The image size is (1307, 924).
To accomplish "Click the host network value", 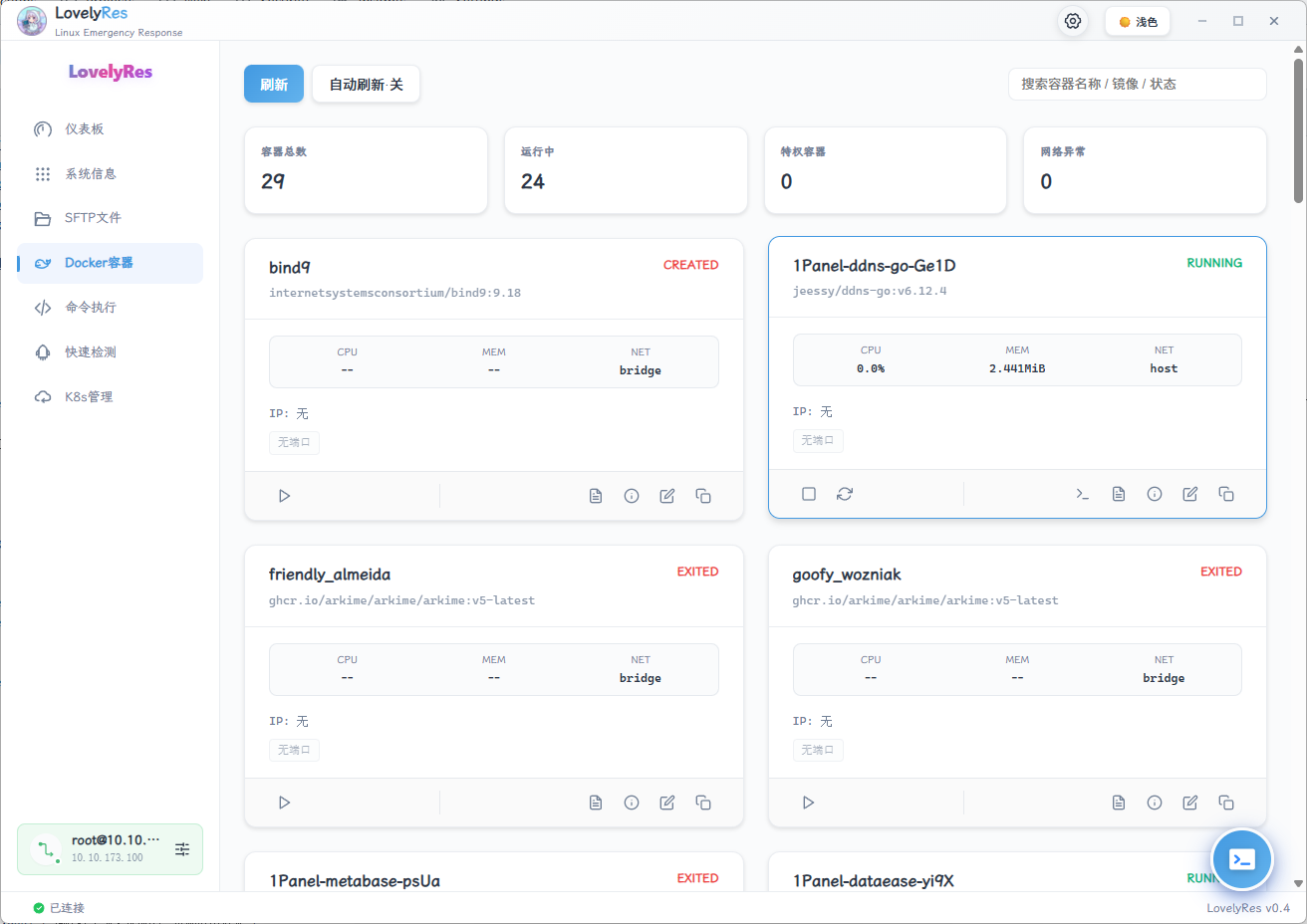I will click(x=1164, y=368).
